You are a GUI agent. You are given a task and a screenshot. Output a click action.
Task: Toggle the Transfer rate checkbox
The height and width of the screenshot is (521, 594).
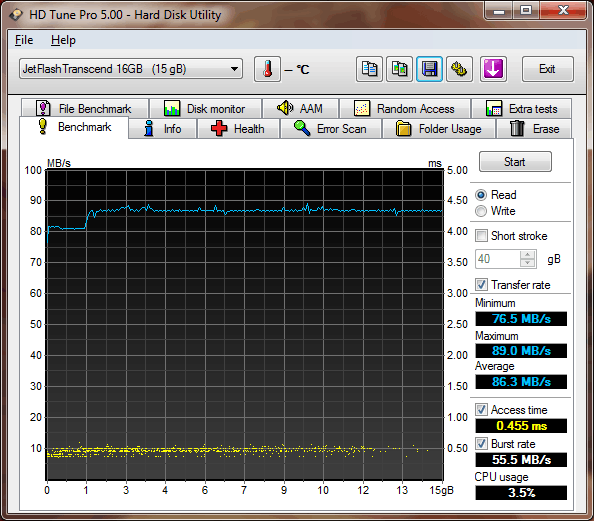pos(481,285)
